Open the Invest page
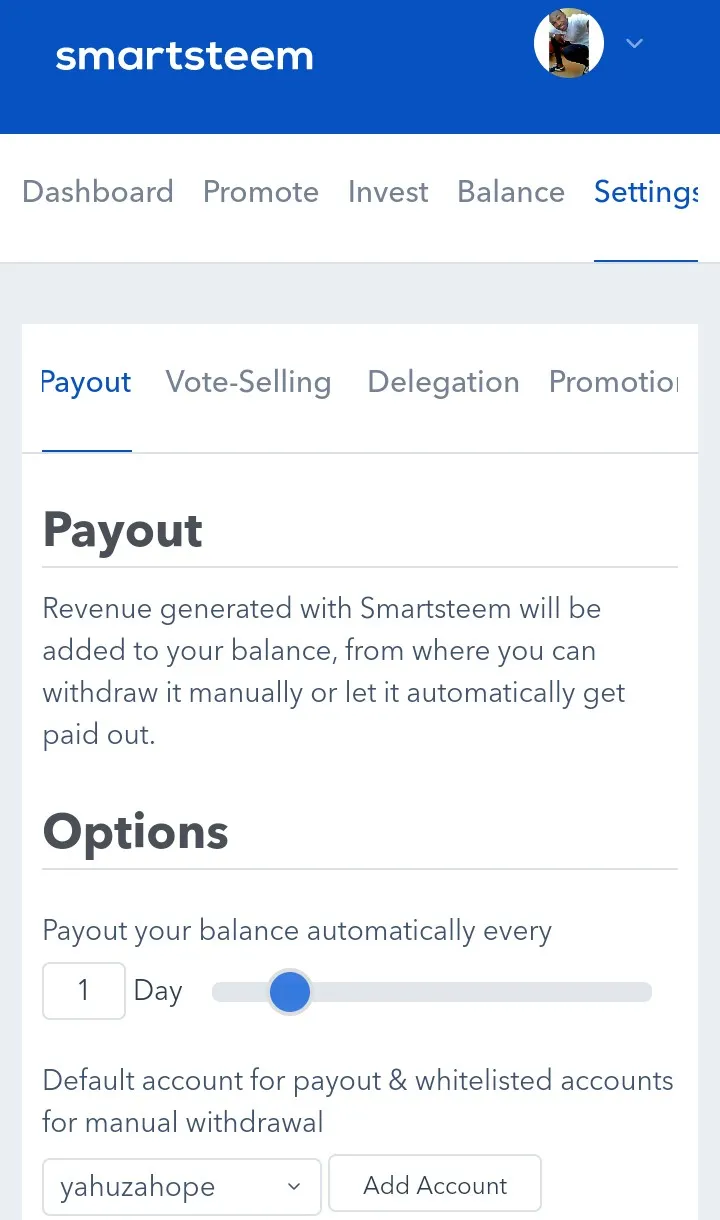 (388, 191)
